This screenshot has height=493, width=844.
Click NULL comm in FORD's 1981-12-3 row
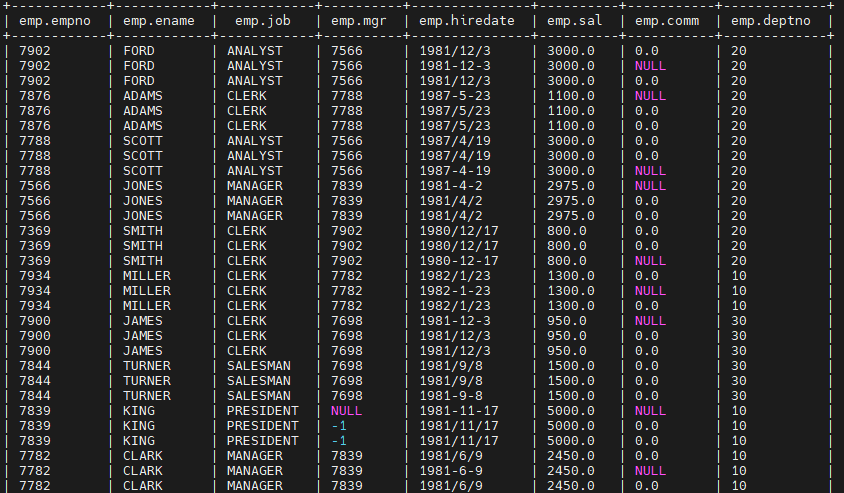point(650,66)
